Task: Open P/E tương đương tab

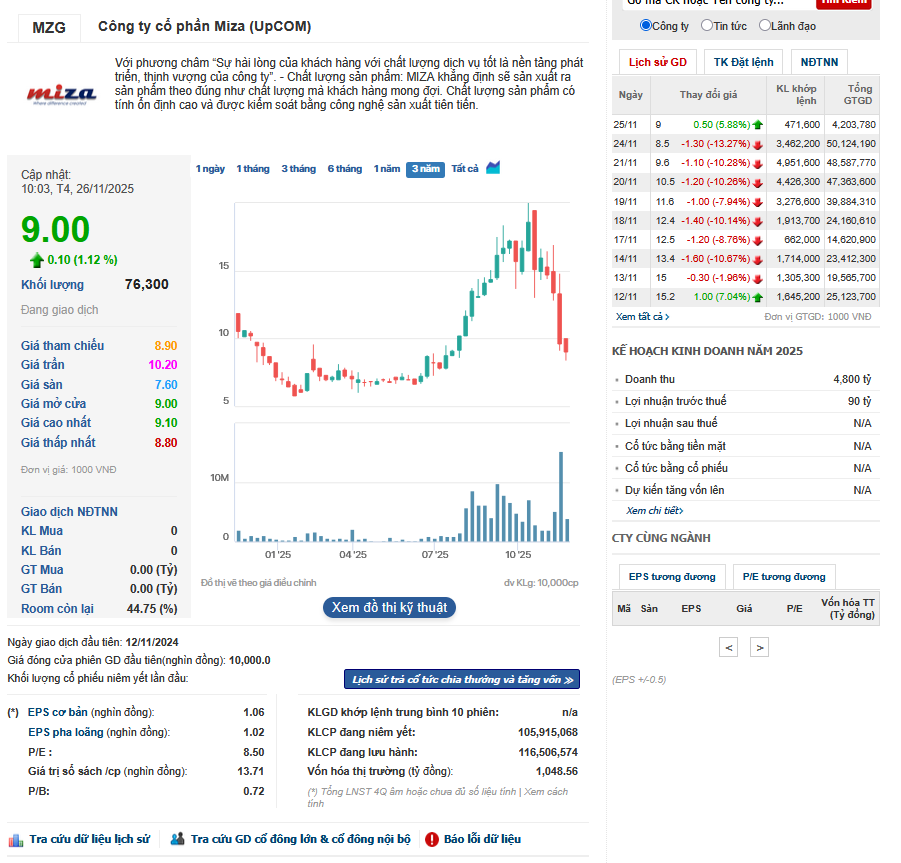Action: pos(784,577)
